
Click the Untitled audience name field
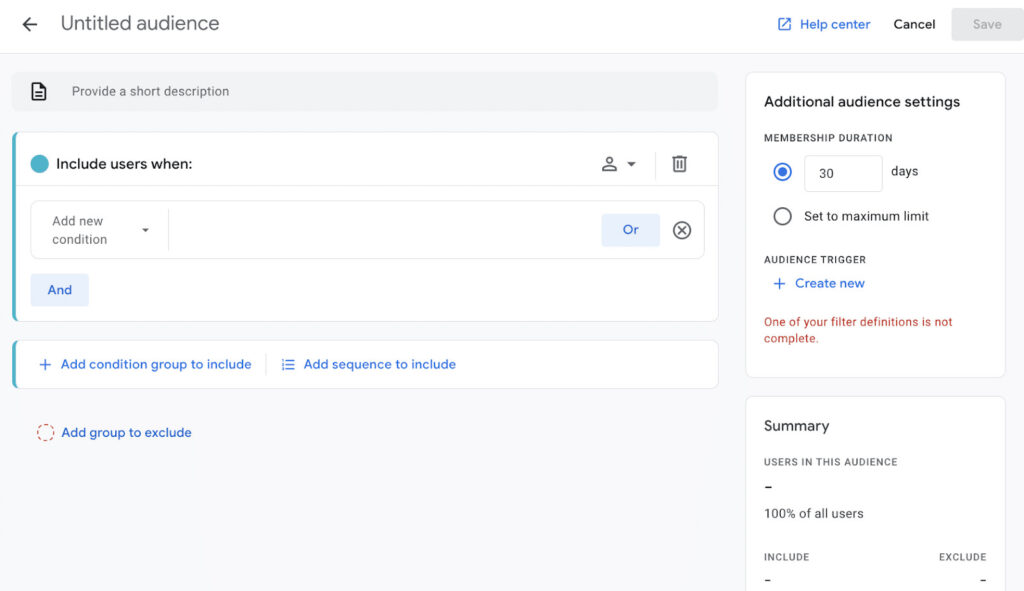140,24
